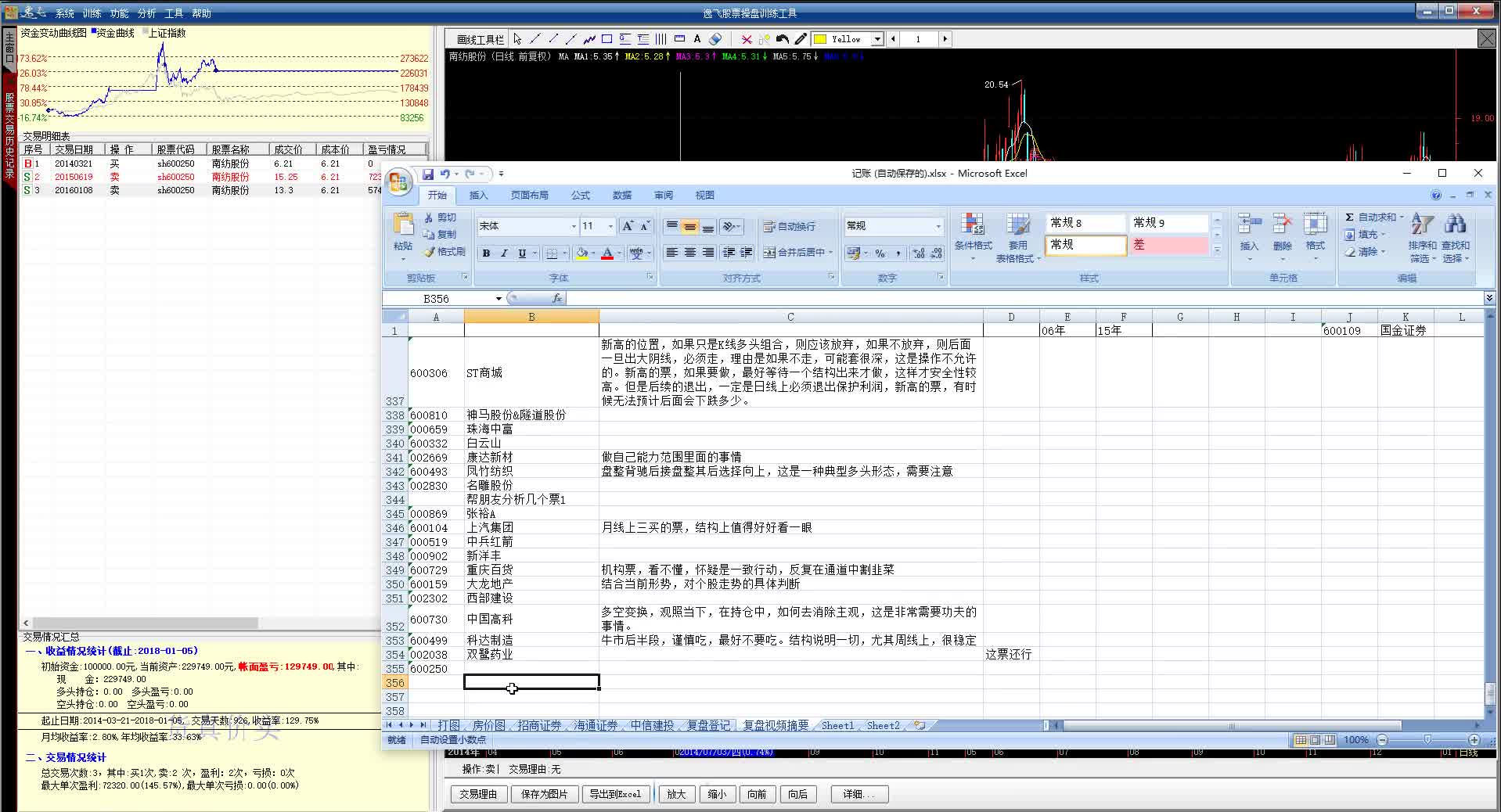
Task: Click the 向后 button
Action: point(797,794)
